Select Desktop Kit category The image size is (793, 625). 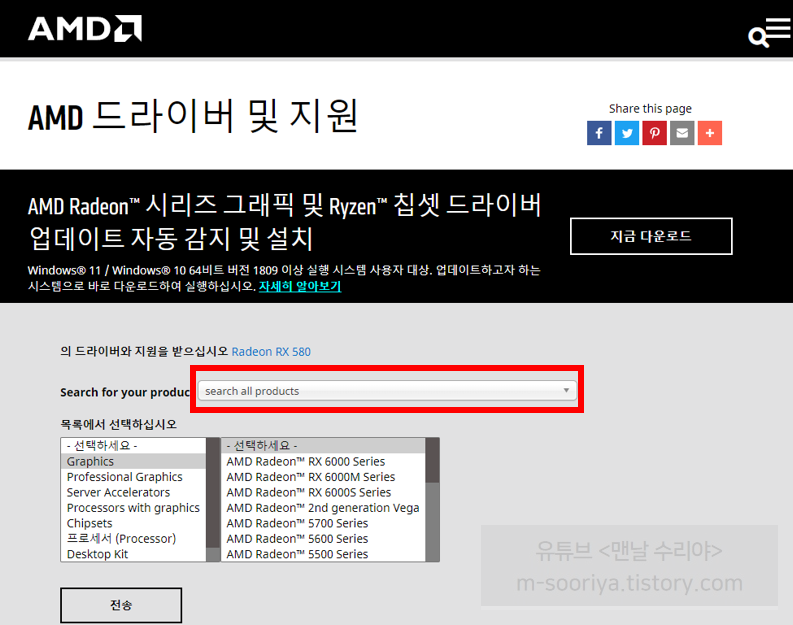pyautogui.click(x=134, y=554)
